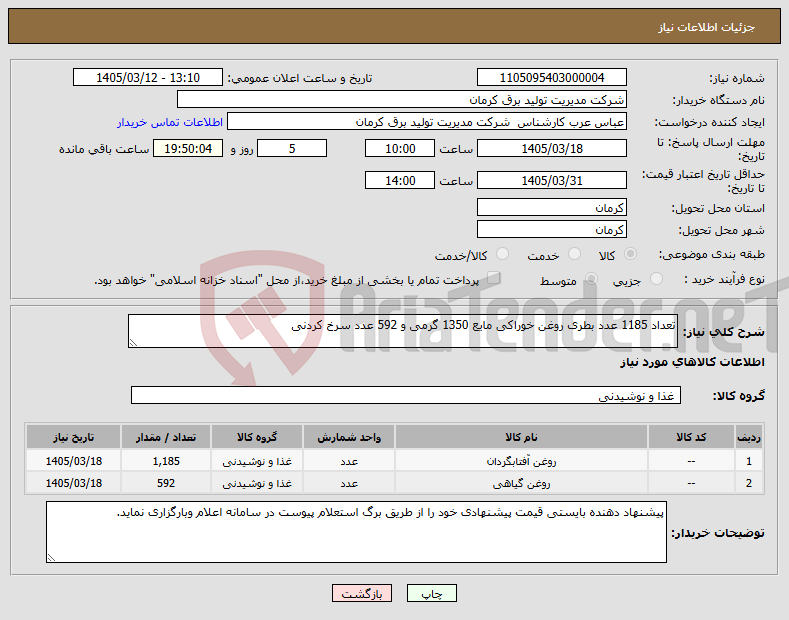Click the delivery city field کرمان
The height and width of the screenshot is (620, 789).
point(551,229)
